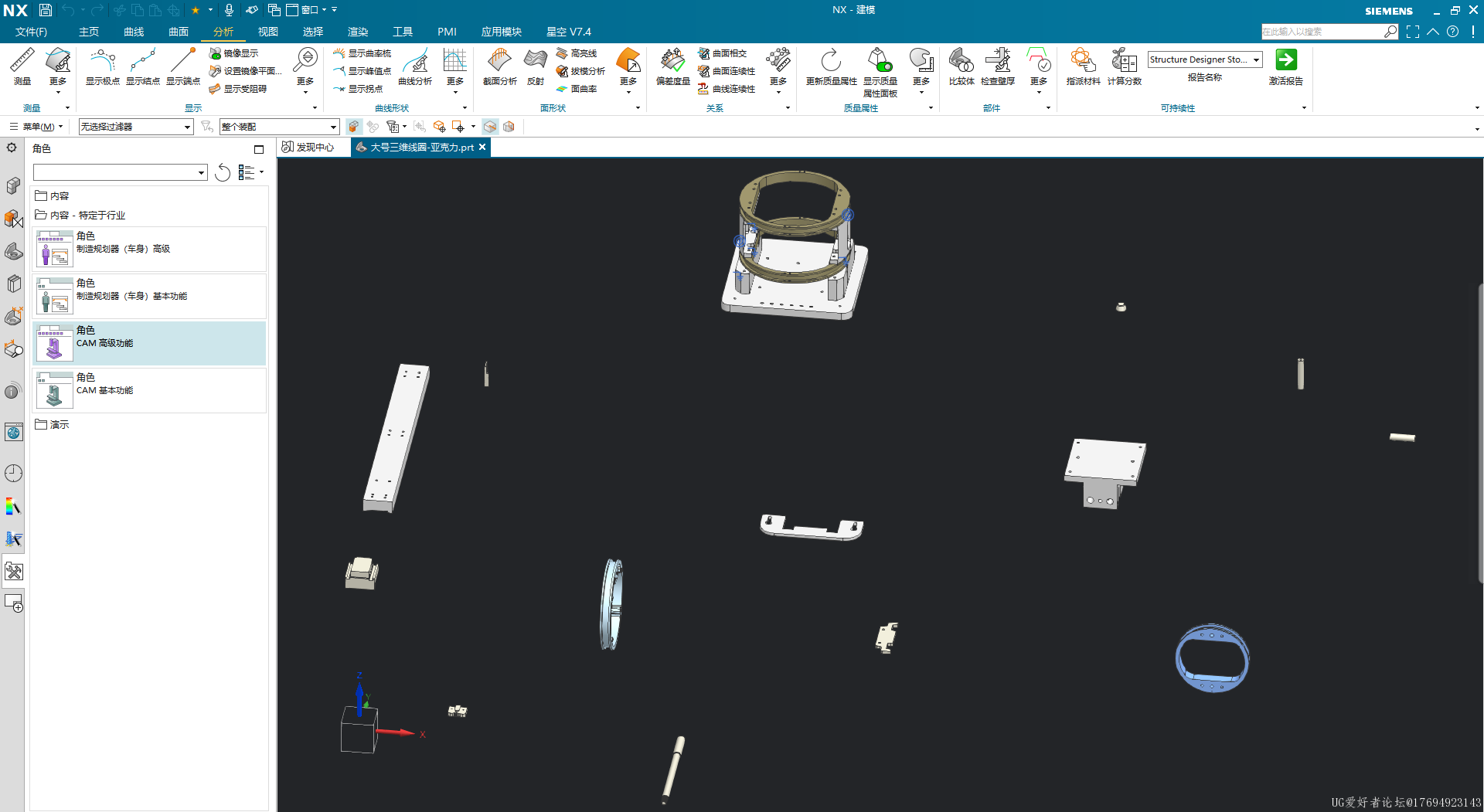The height and width of the screenshot is (812, 1484).
Task: Select the Measure (测量) tool
Action: click(x=22, y=66)
